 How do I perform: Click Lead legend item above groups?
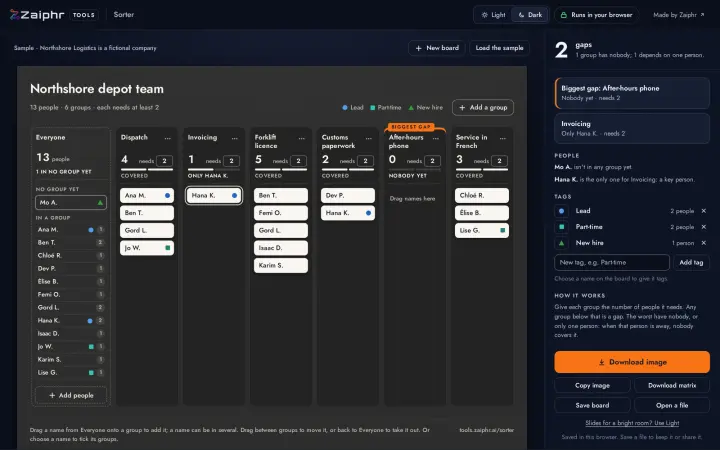click(353, 107)
